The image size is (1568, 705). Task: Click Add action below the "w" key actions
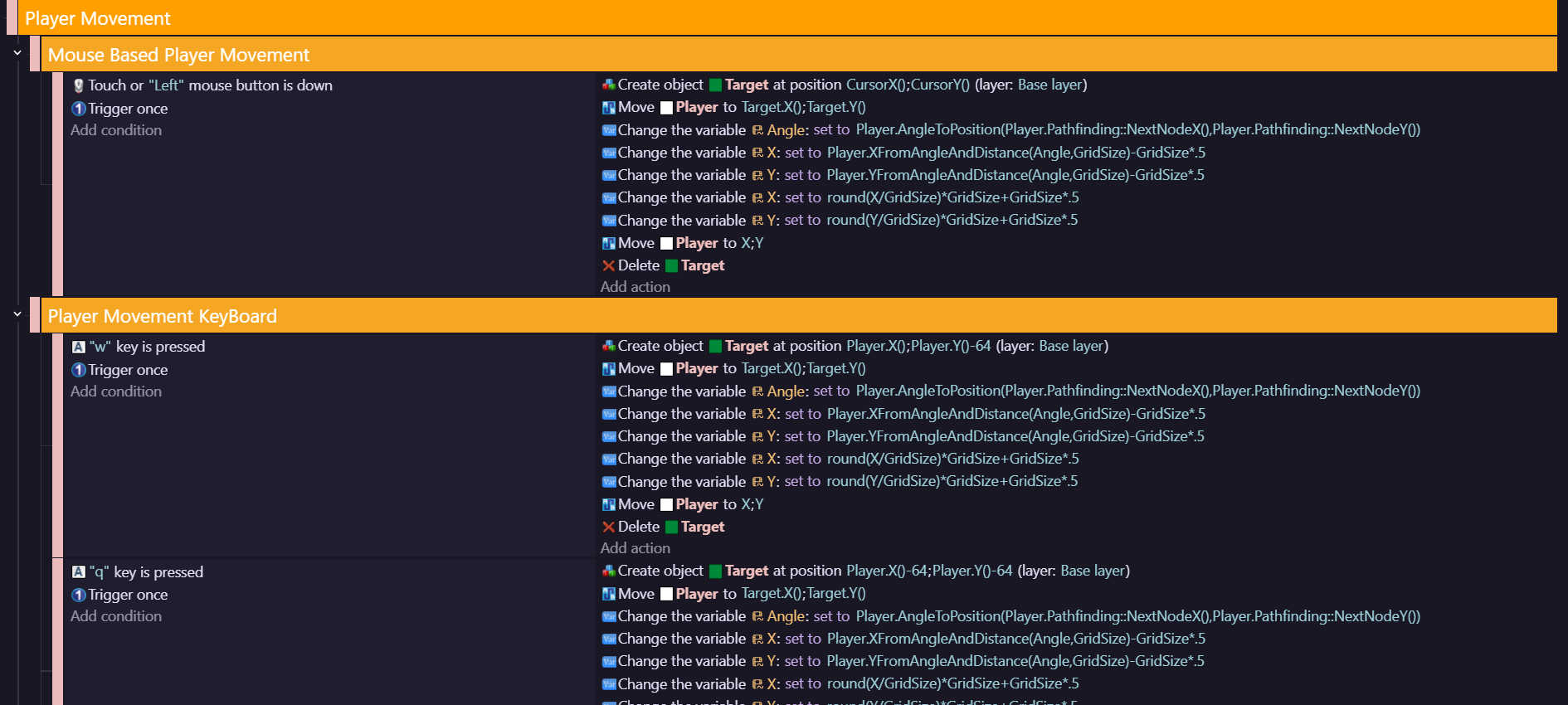(635, 548)
